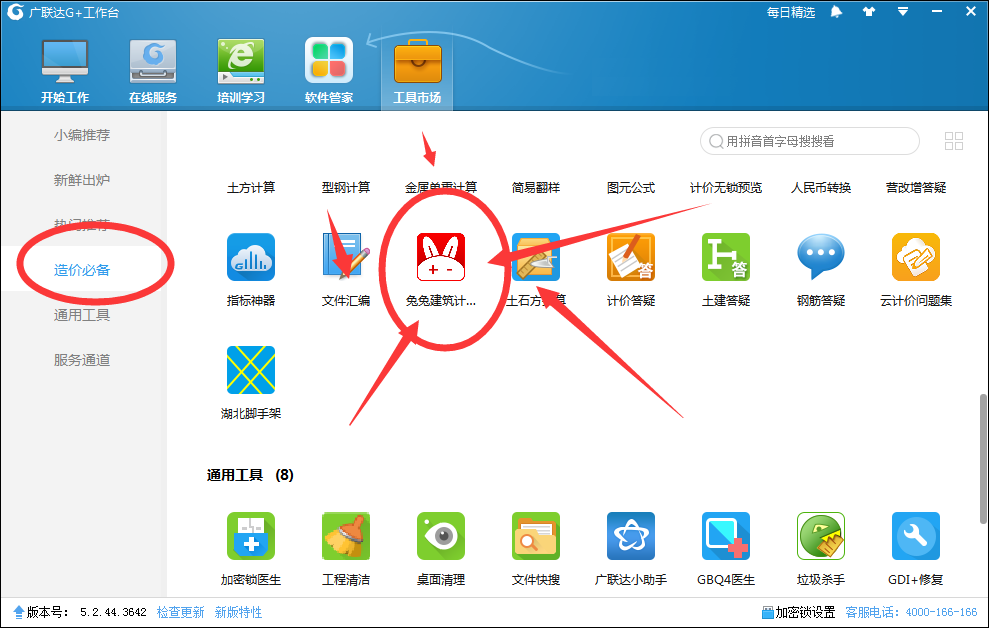Launch the GDI+修复 wrench tool

click(x=916, y=536)
